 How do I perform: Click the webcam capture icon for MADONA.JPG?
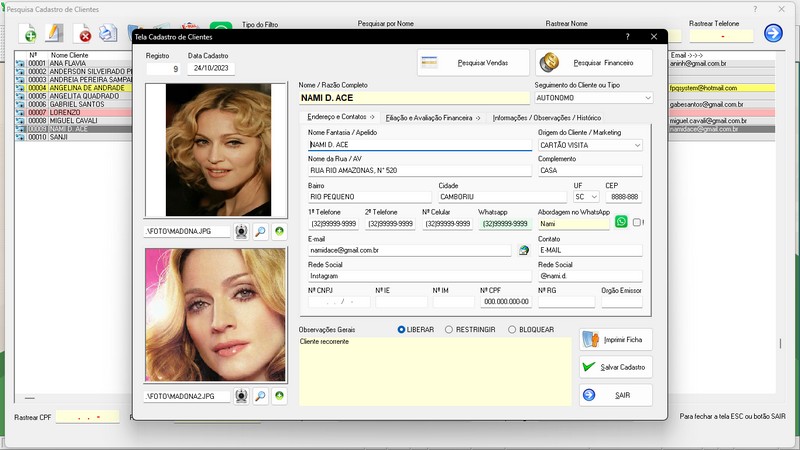(241, 231)
